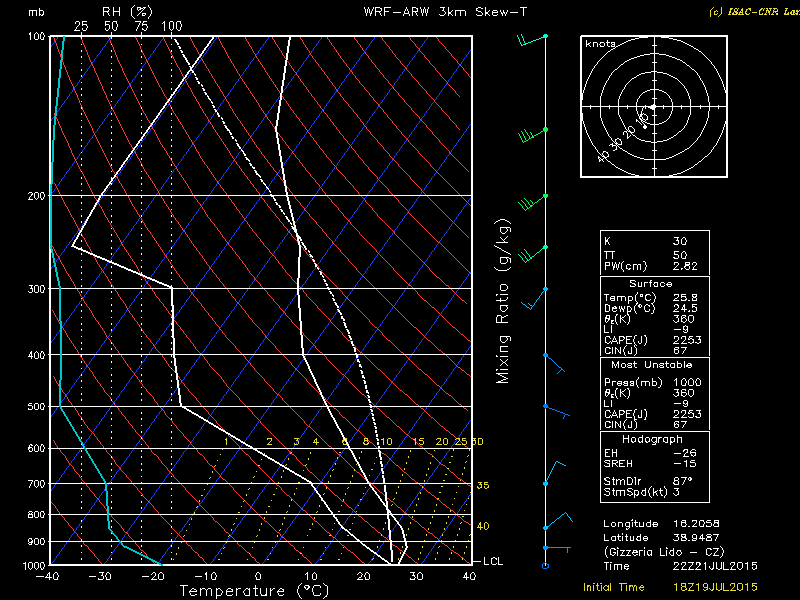The height and width of the screenshot is (600, 800).
Task: Click the TT value 50
Action: [x=680, y=255]
